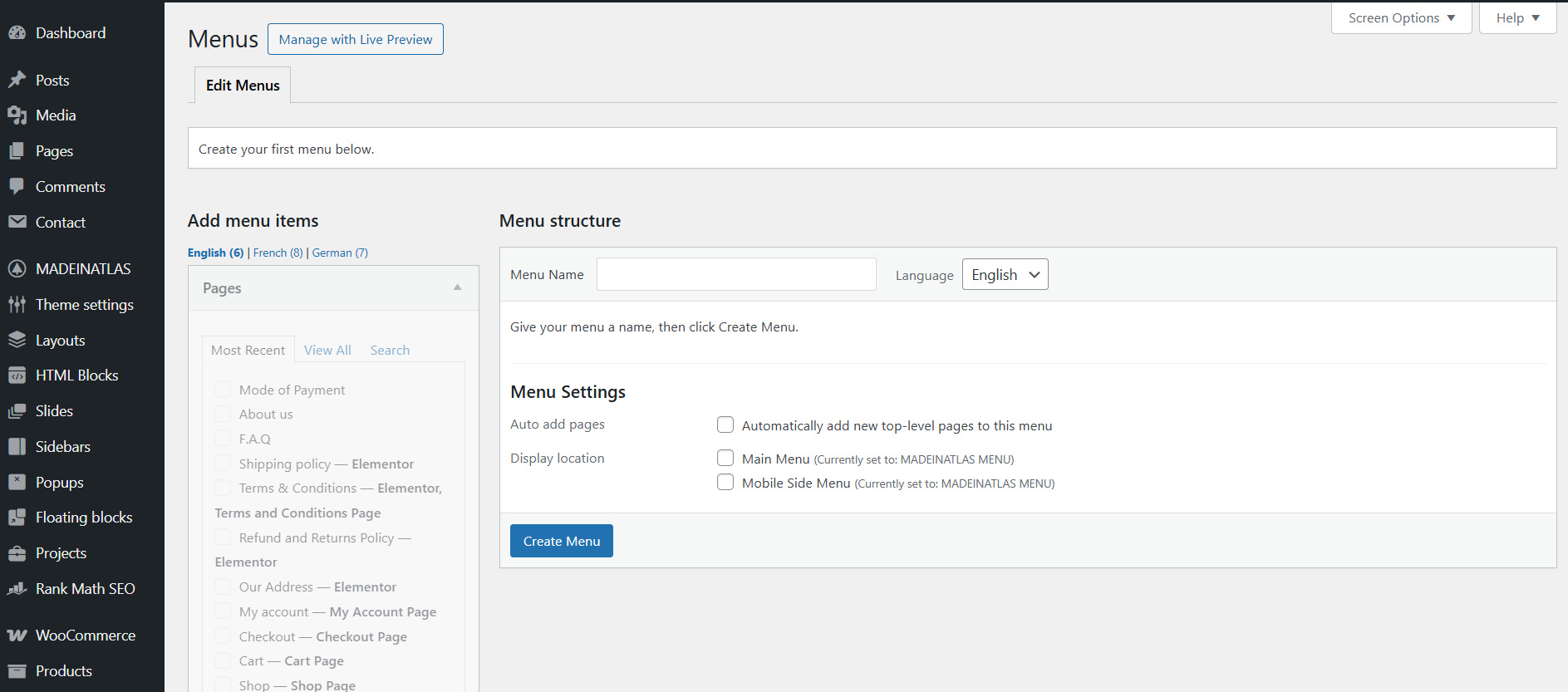Image resolution: width=1568 pixels, height=692 pixels.
Task: Open the Language dropdown set to English
Action: coord(1005,275)
